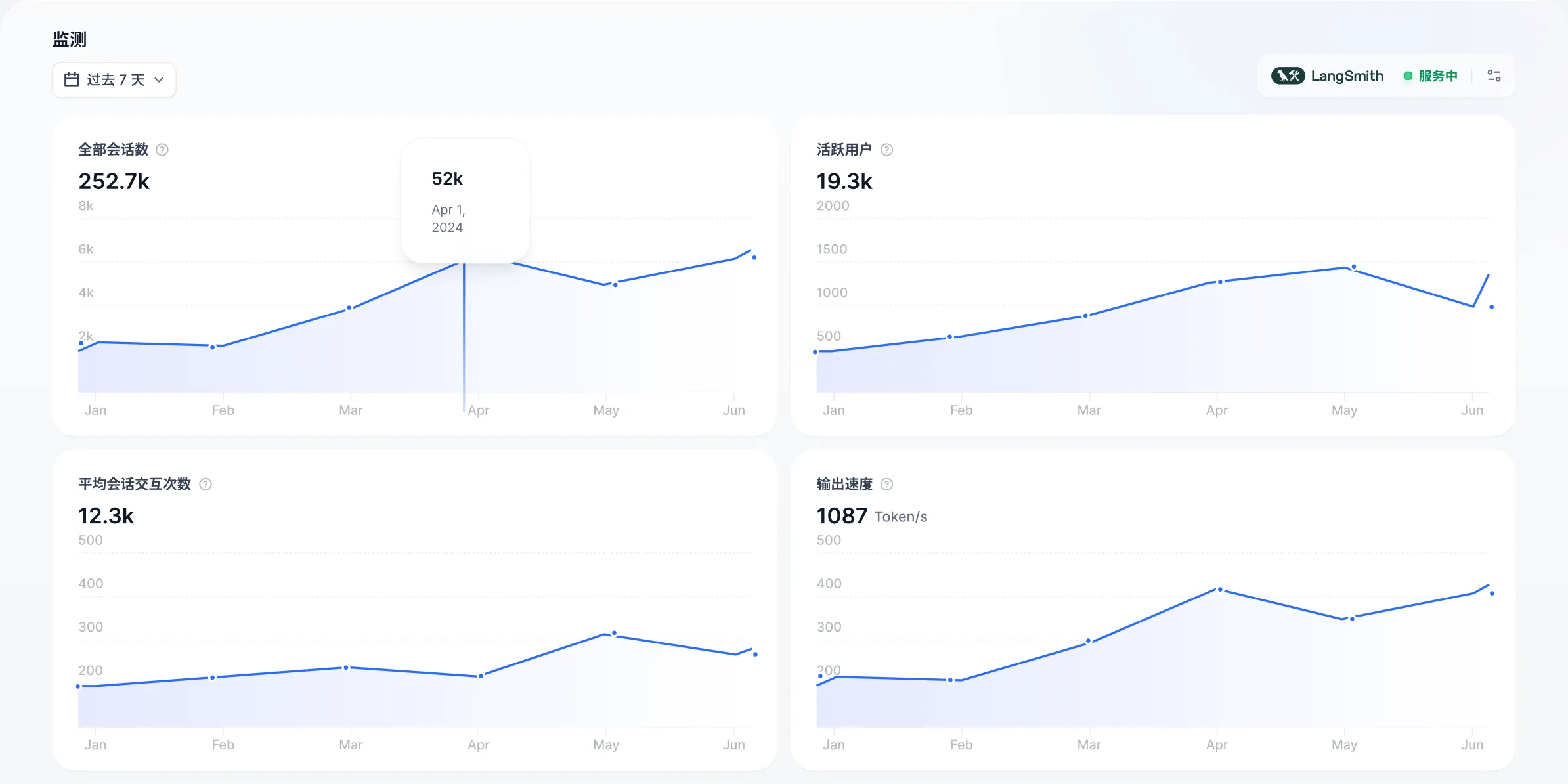Click the 监测 page title
Screen dimensions: 1568x784
pos(70,39)
